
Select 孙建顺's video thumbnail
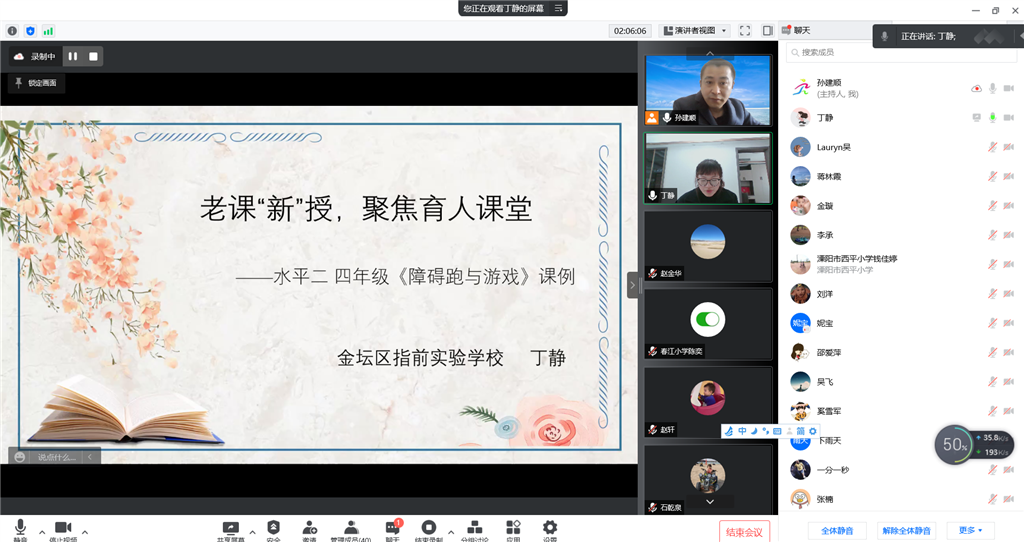click(708, 90)
